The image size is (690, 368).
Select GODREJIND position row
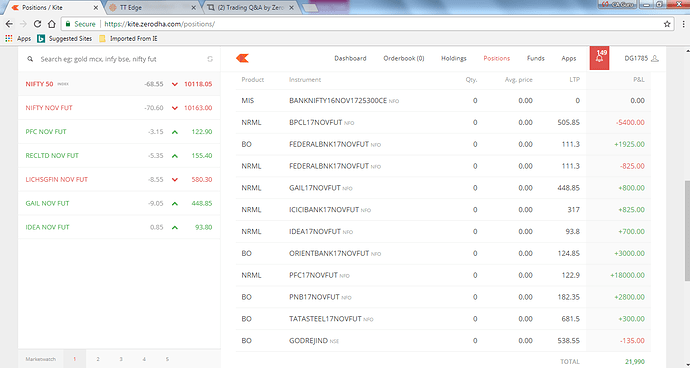coord(443,341)
